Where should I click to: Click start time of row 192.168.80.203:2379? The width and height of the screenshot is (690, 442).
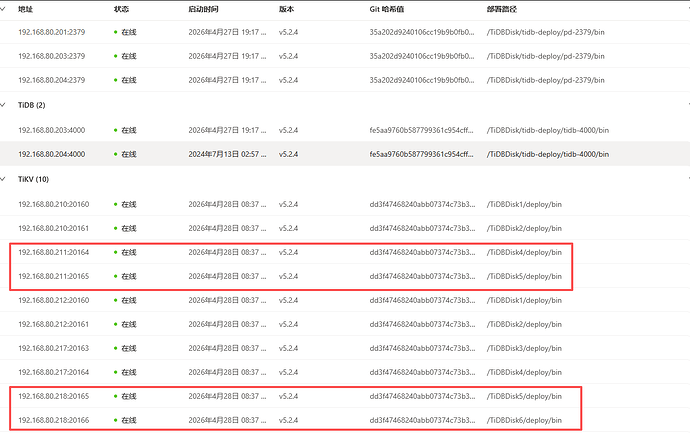pos(227,56)
